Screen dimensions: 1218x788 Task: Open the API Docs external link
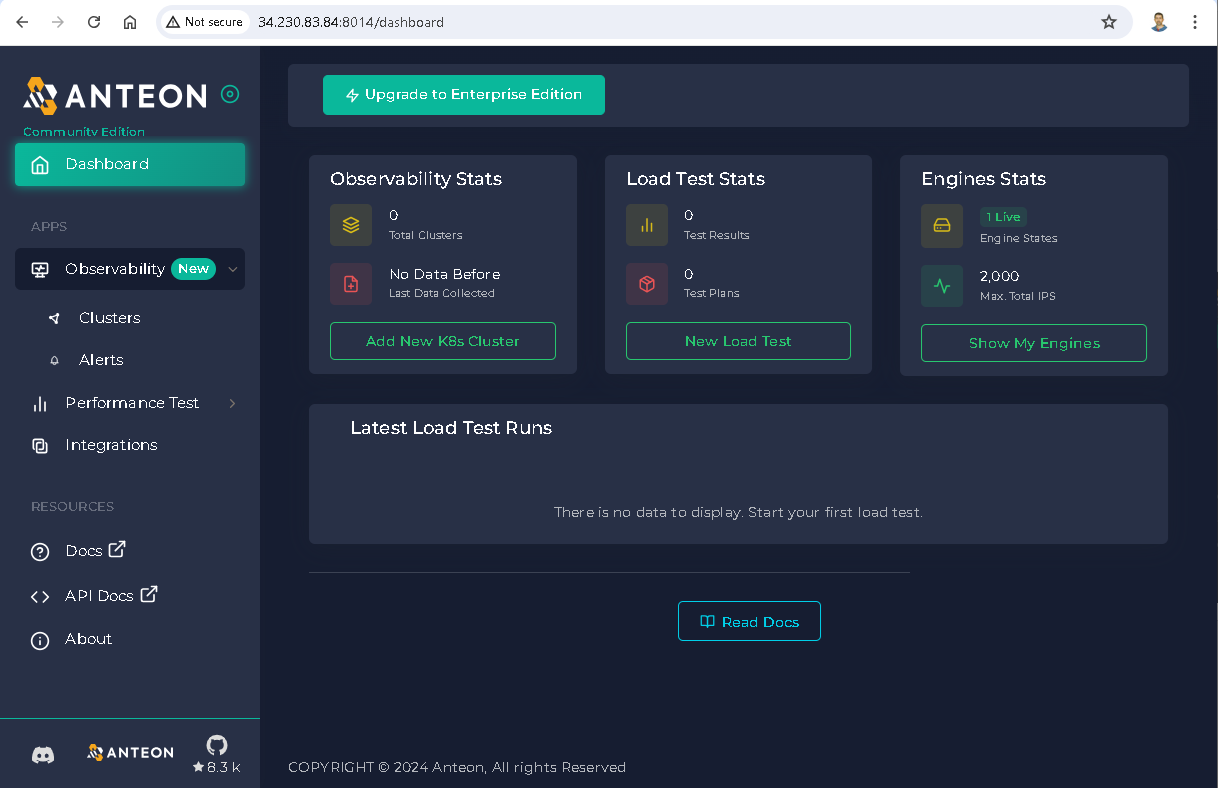pyautogui.click(x=110, y=596)
